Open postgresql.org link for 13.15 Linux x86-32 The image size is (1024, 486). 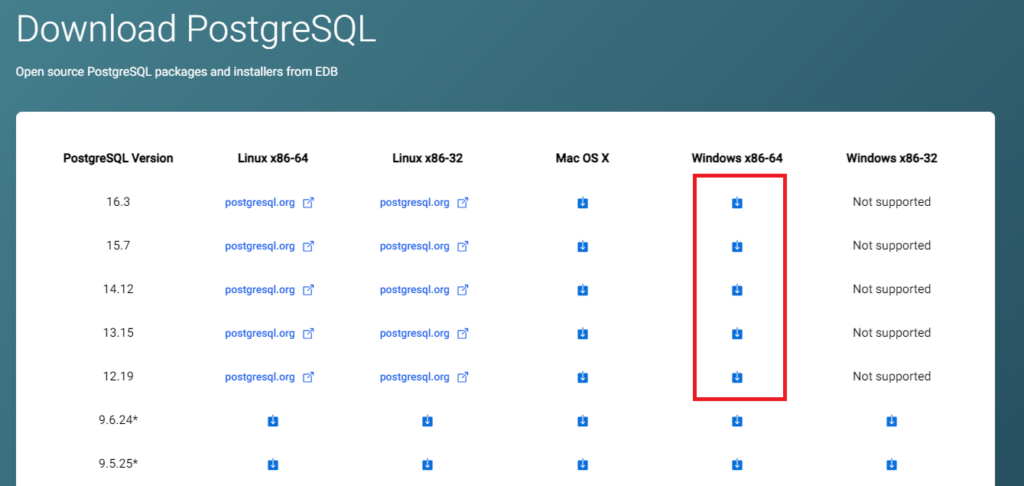click(x=424, y=333)
